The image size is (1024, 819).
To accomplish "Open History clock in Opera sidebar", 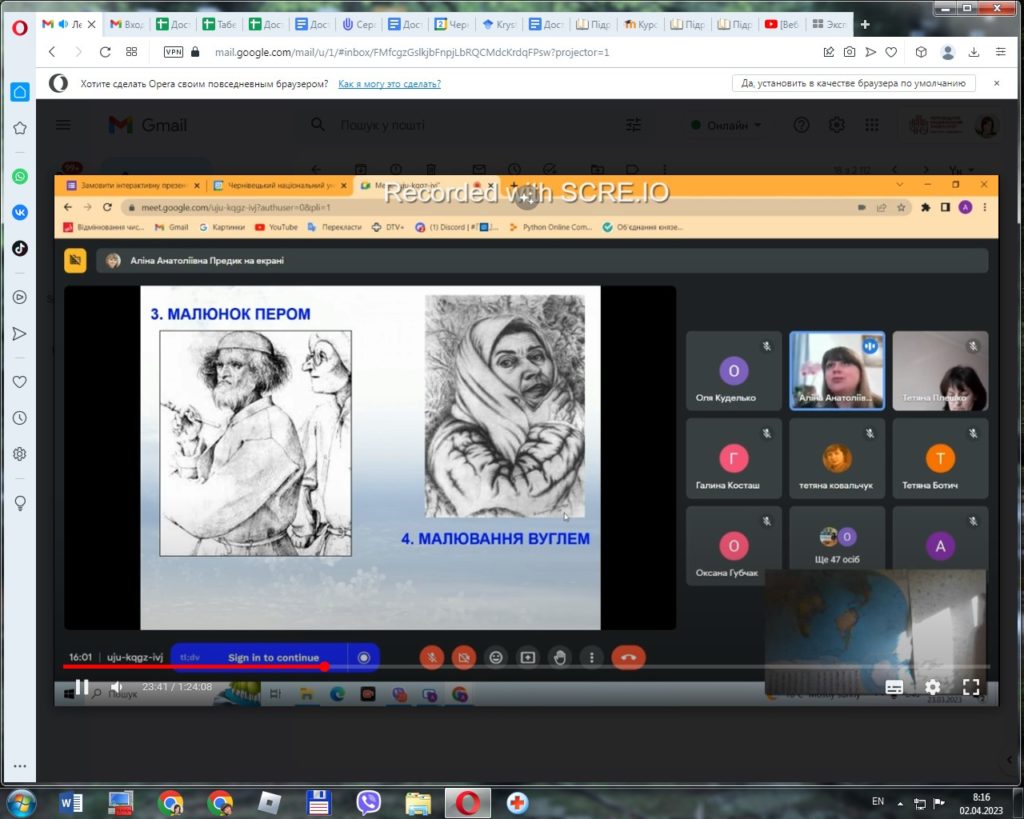I will (x=20, y=418).
